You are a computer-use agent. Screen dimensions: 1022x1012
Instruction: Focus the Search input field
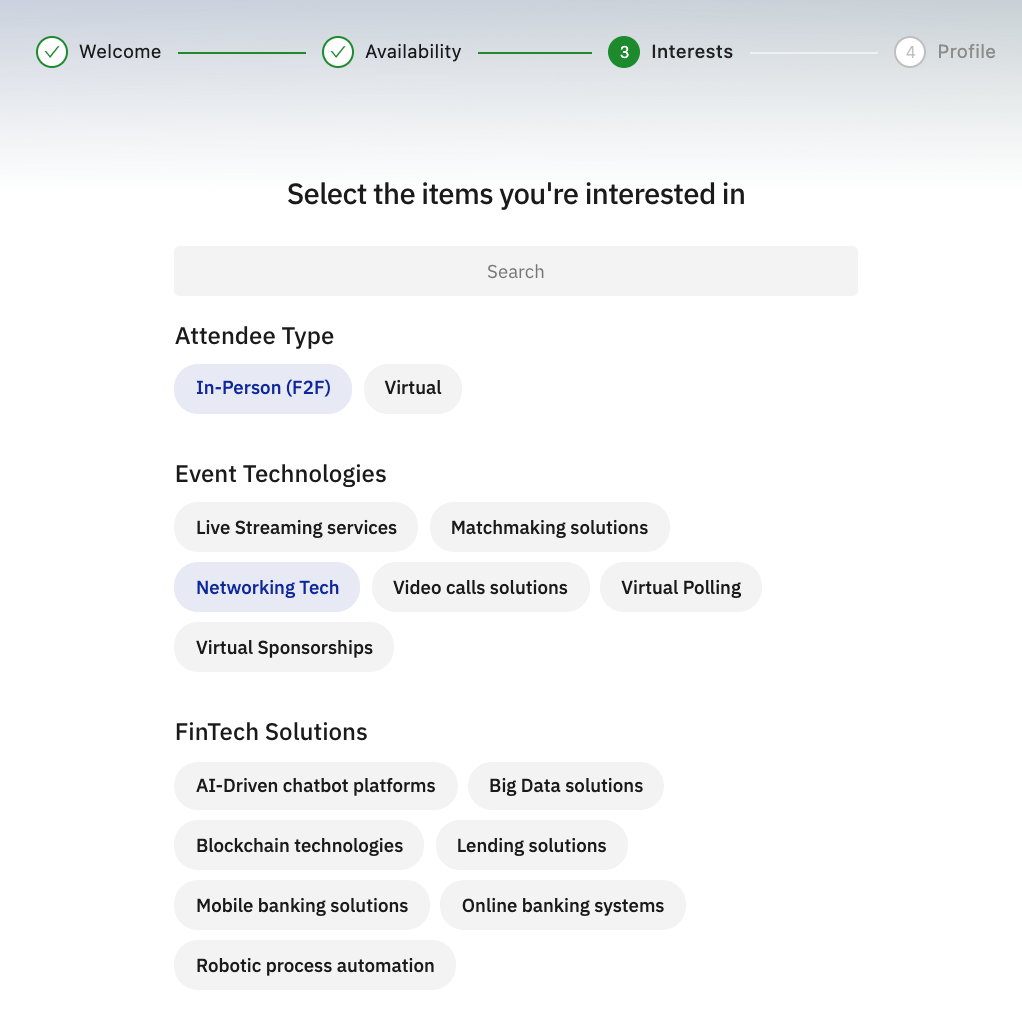(x=516, y=271)
